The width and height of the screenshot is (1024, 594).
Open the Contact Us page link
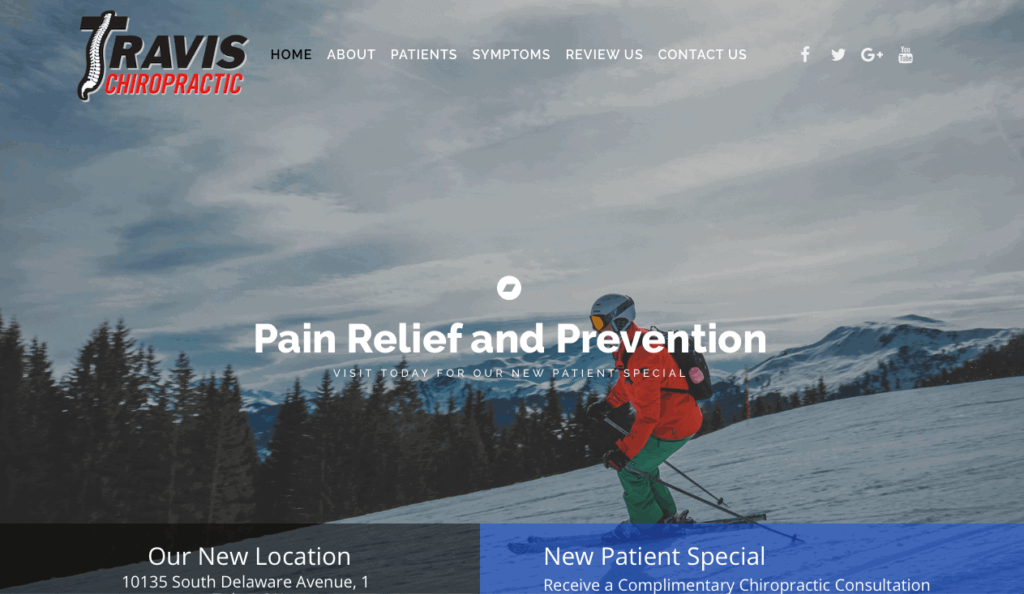pyautogui.click(x=702, y=55)
